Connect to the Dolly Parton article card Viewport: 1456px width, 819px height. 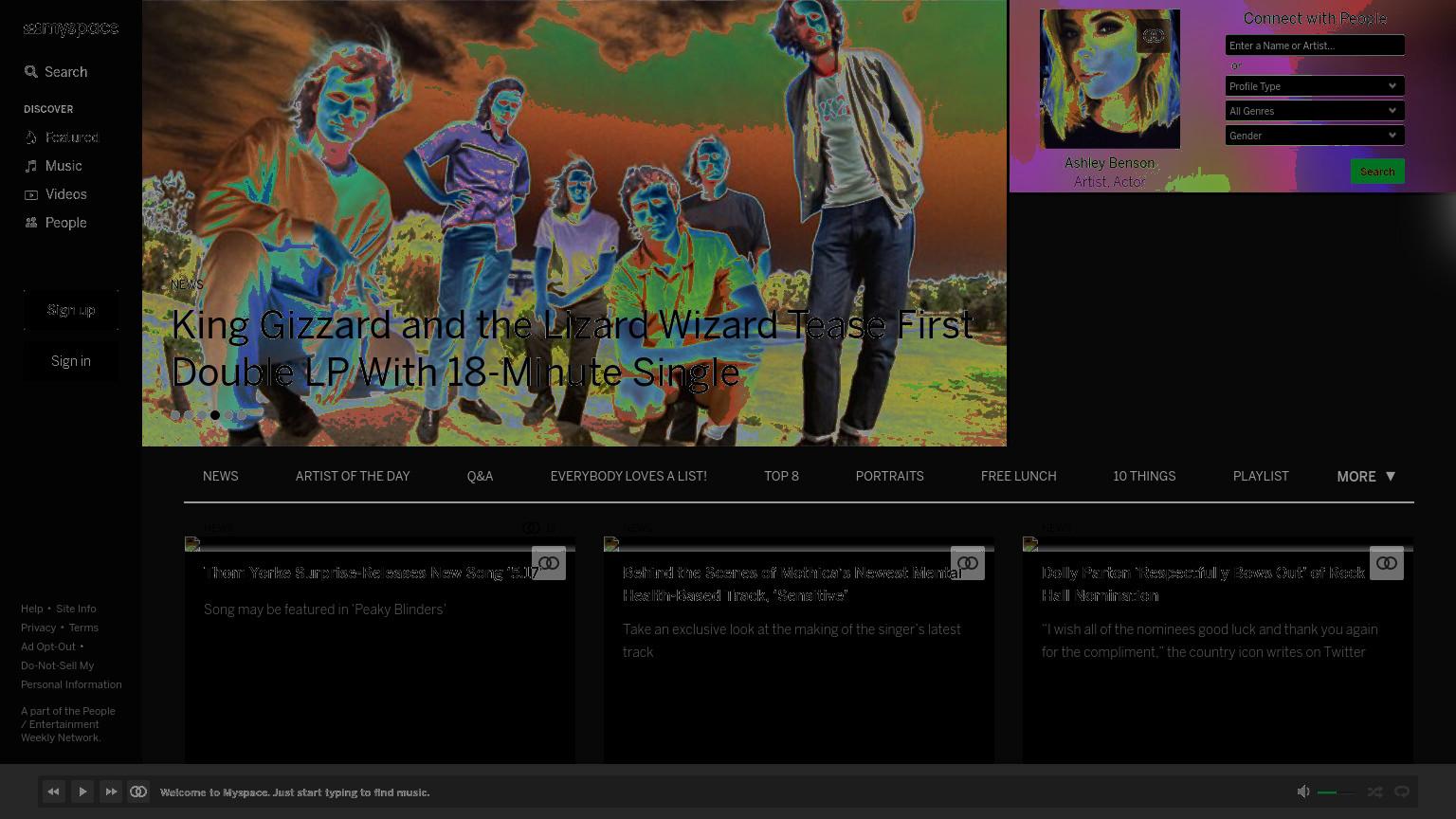(x=1387, y=563)
